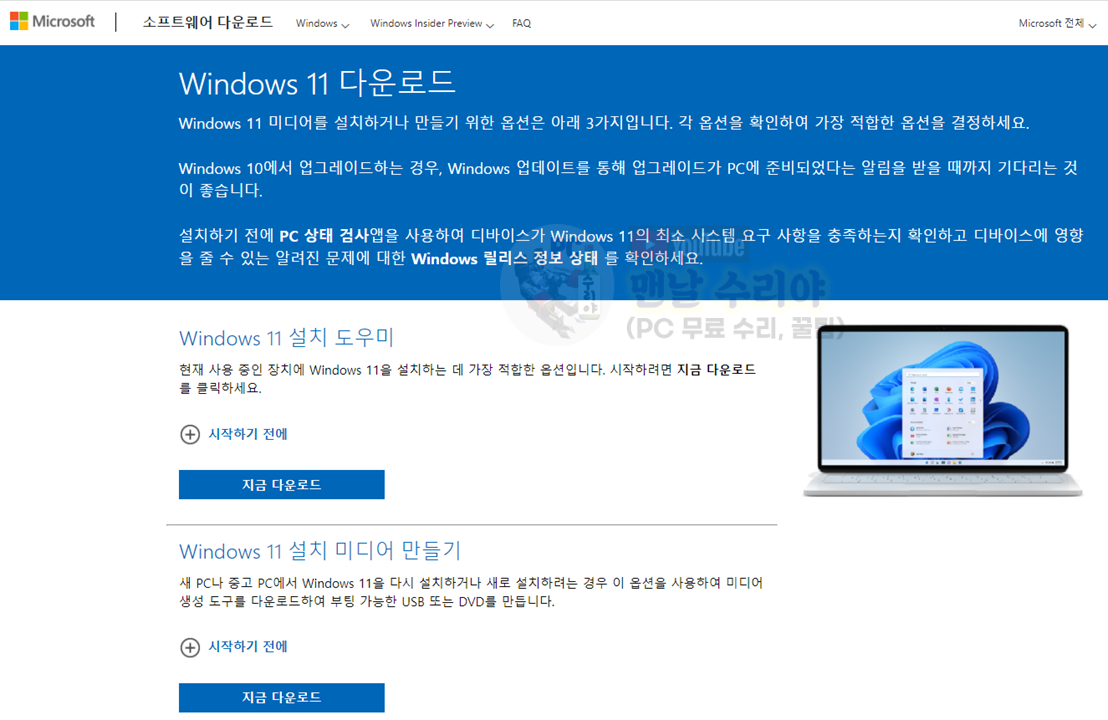This screenshot has width=1108, height=720.
Task: Download Windows 11 설치 도우미 now
Action: click(x=281, y=485)
